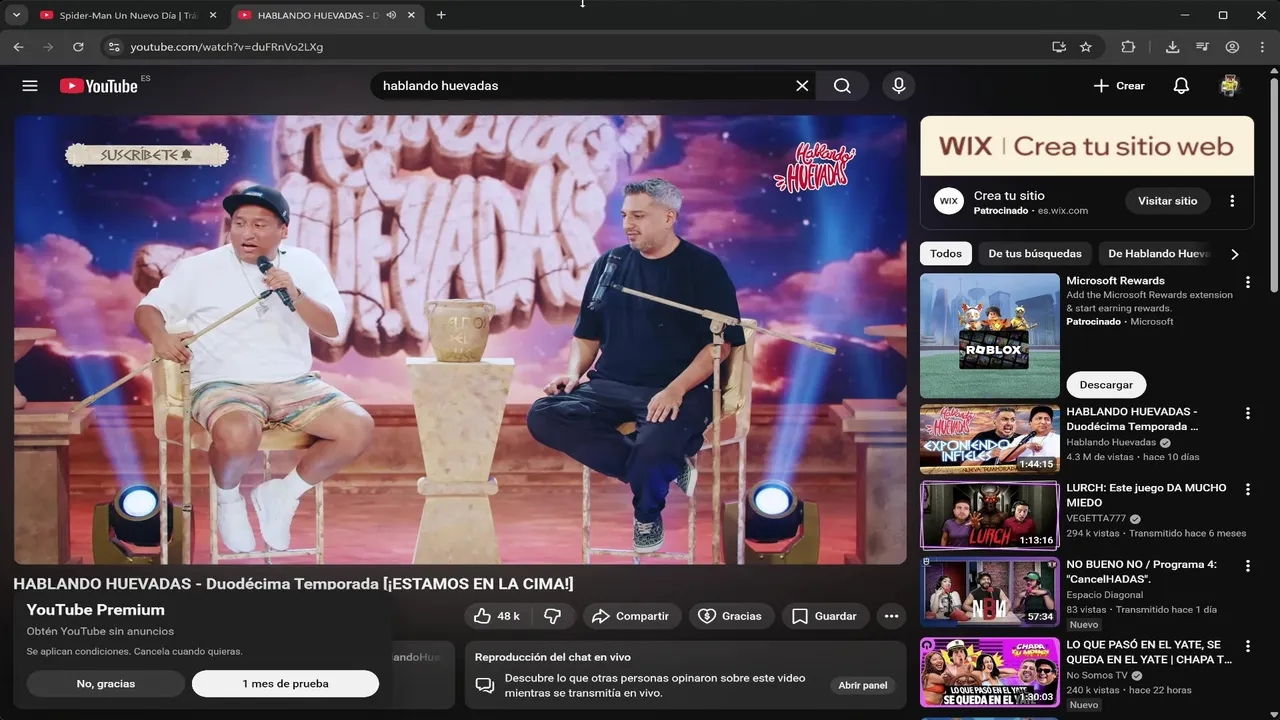
Task: Click the address bar URL
Action: [227, 47]
